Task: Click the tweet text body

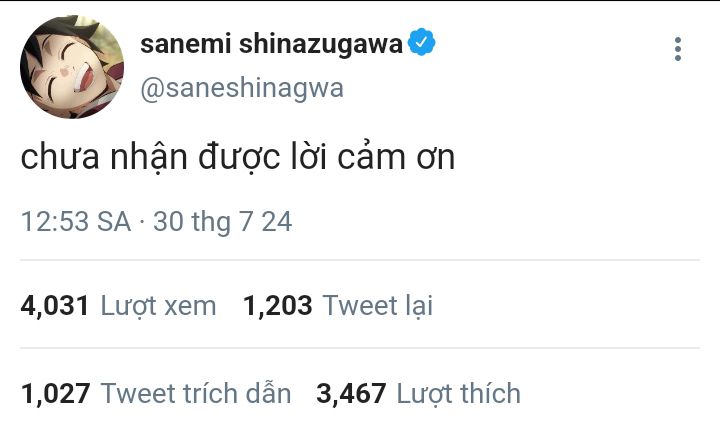Action: 238,158
